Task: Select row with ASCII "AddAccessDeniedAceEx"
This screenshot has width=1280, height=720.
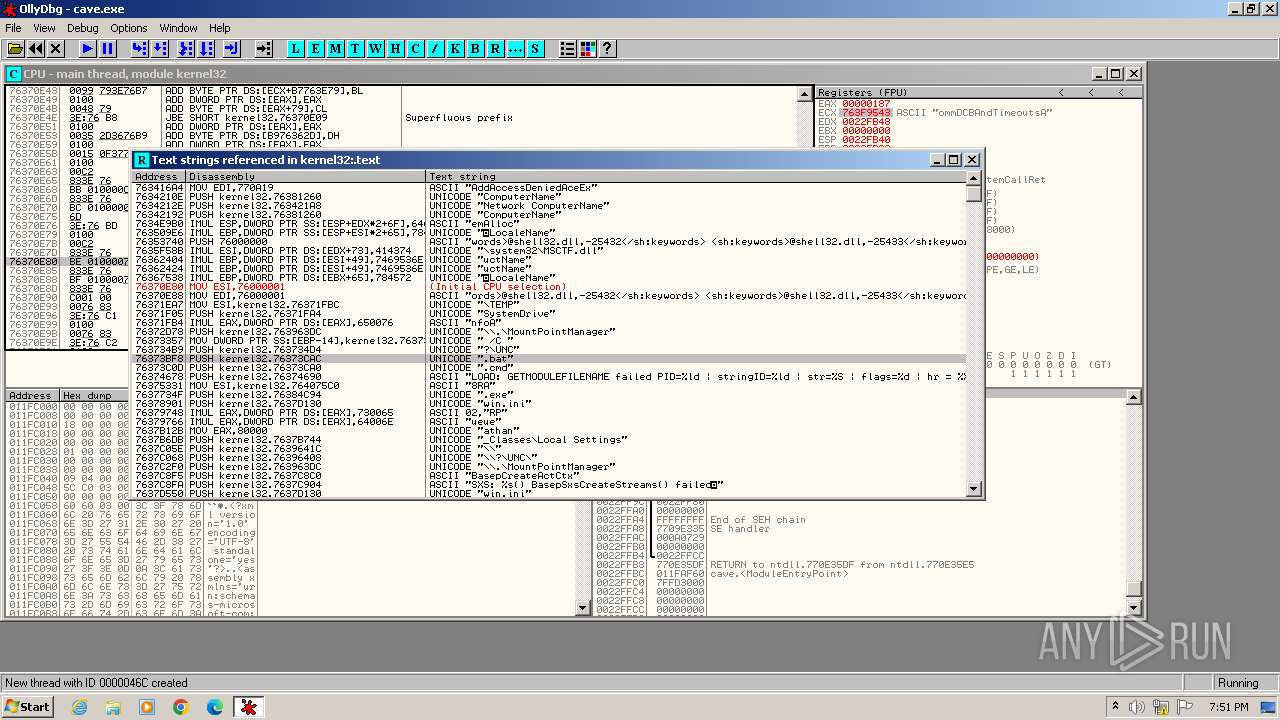Action: click(x=549, y=188)
